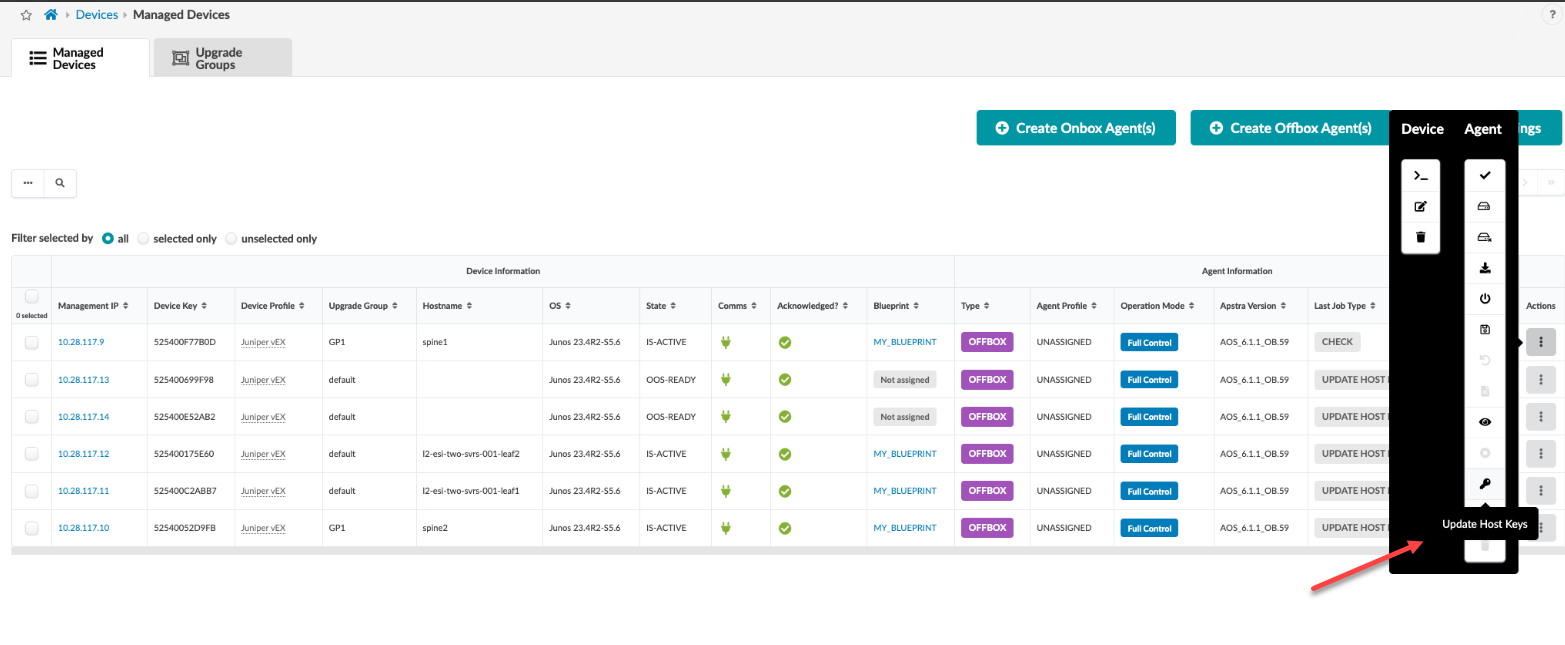Switch to the Upgrade Groups tab
Viewport: 1565px width, 645px height.
(222, 58)
